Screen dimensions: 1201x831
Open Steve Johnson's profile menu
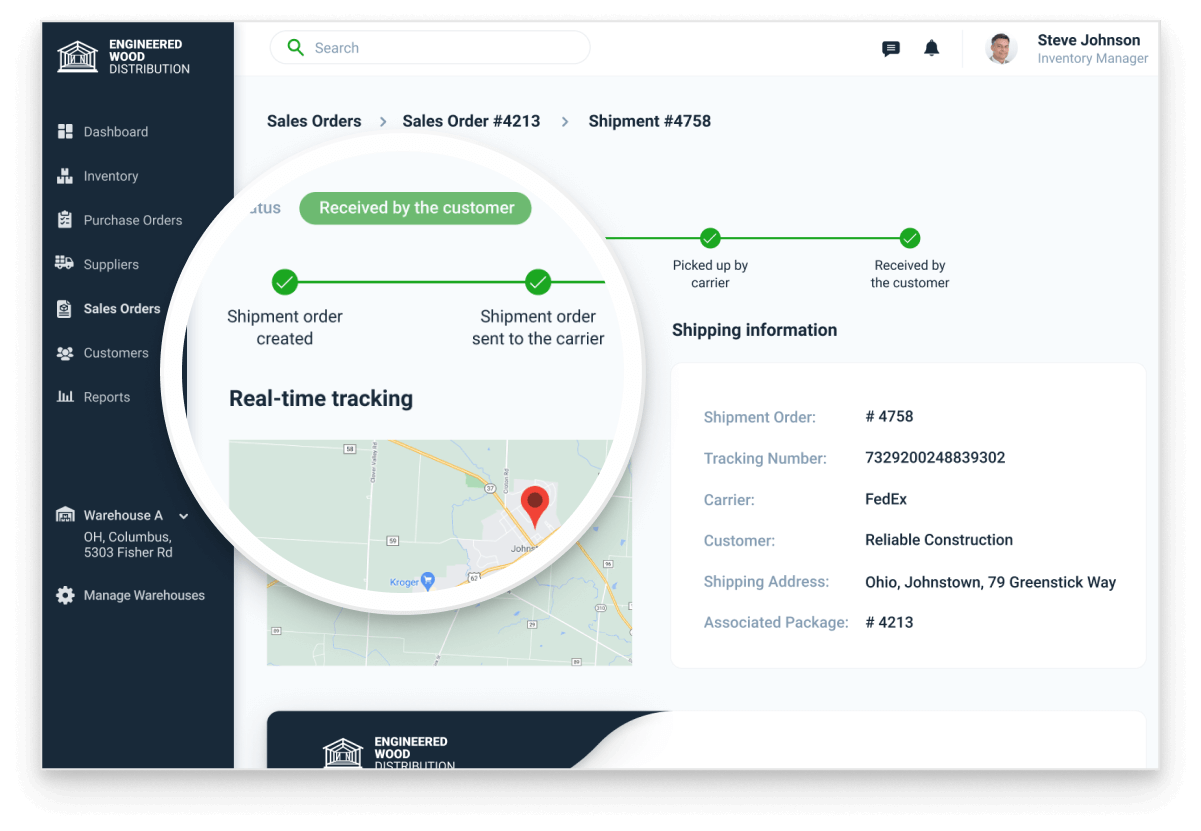pyautogui.click(x=1068, y=48)
